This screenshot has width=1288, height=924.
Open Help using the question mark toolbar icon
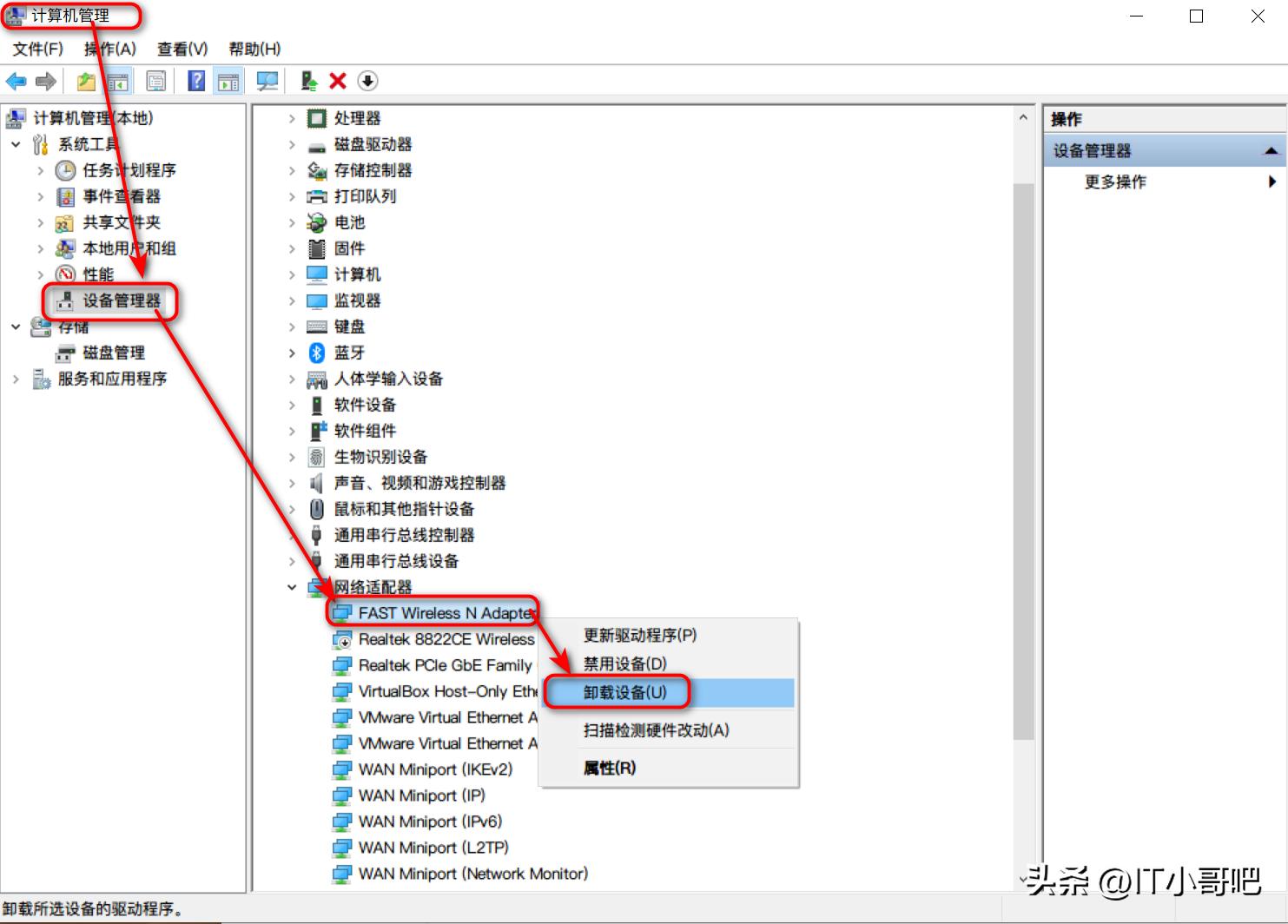pyautogui.click(x=197, y=81)
